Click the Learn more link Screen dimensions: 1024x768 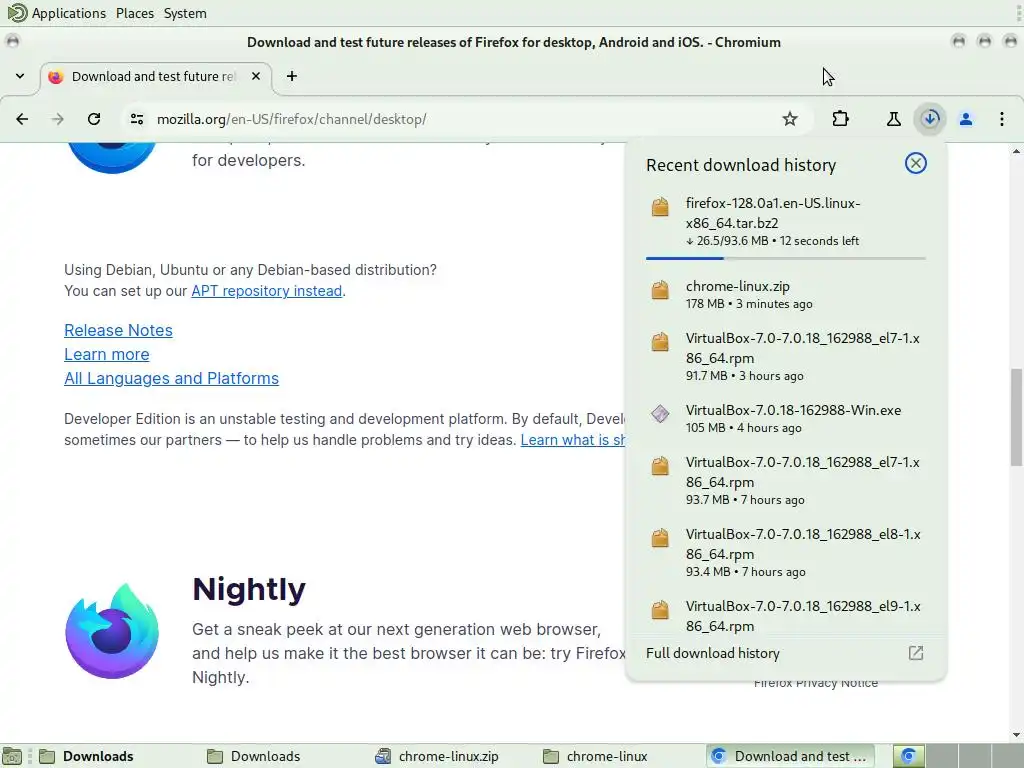tap(106, 355)
